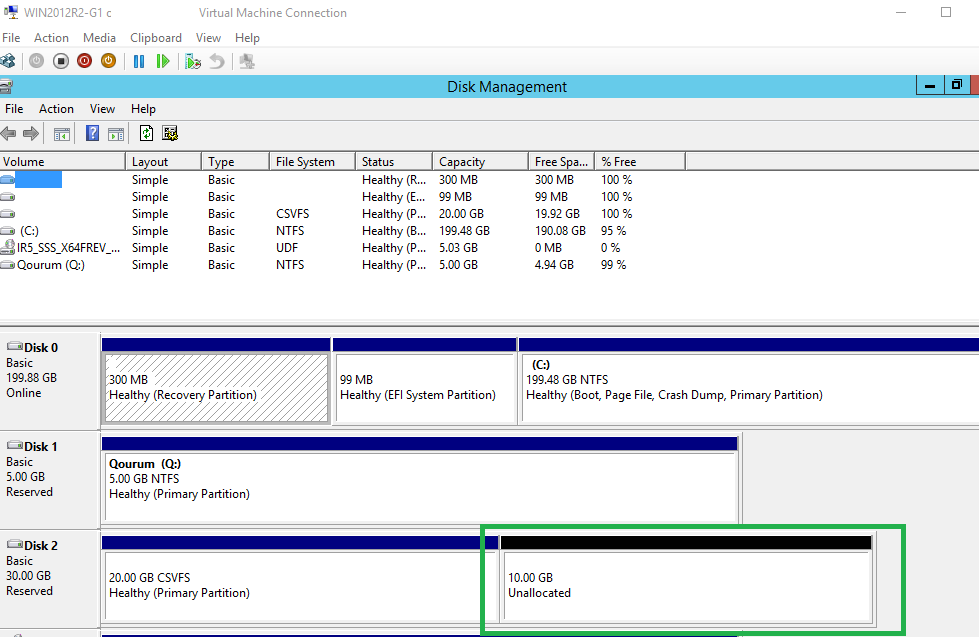Show or hide the console tree pane
This screenshot has height=637, width=979.
pyautogui.click(x=61, y=133)
